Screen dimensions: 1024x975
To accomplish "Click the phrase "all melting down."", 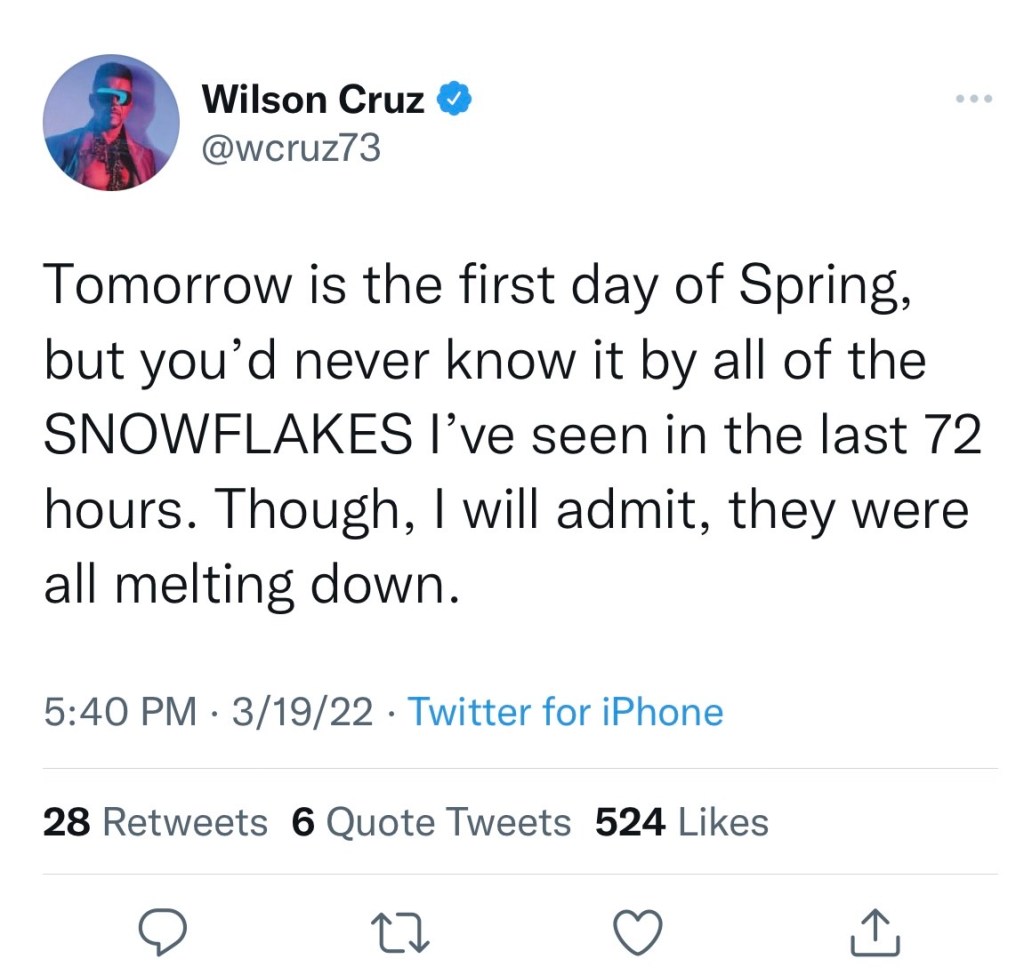I will pyautogui.click(x=251, y=586).
